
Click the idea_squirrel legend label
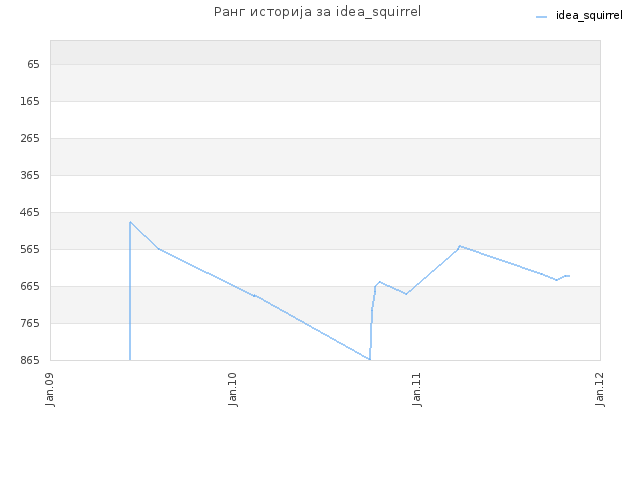pos(589,16)
